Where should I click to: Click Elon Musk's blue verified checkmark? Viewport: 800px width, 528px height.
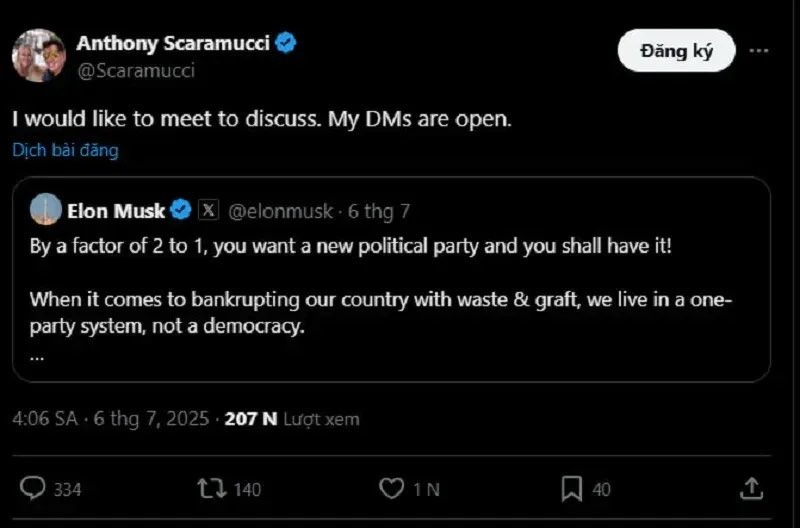tap(180, 210)
